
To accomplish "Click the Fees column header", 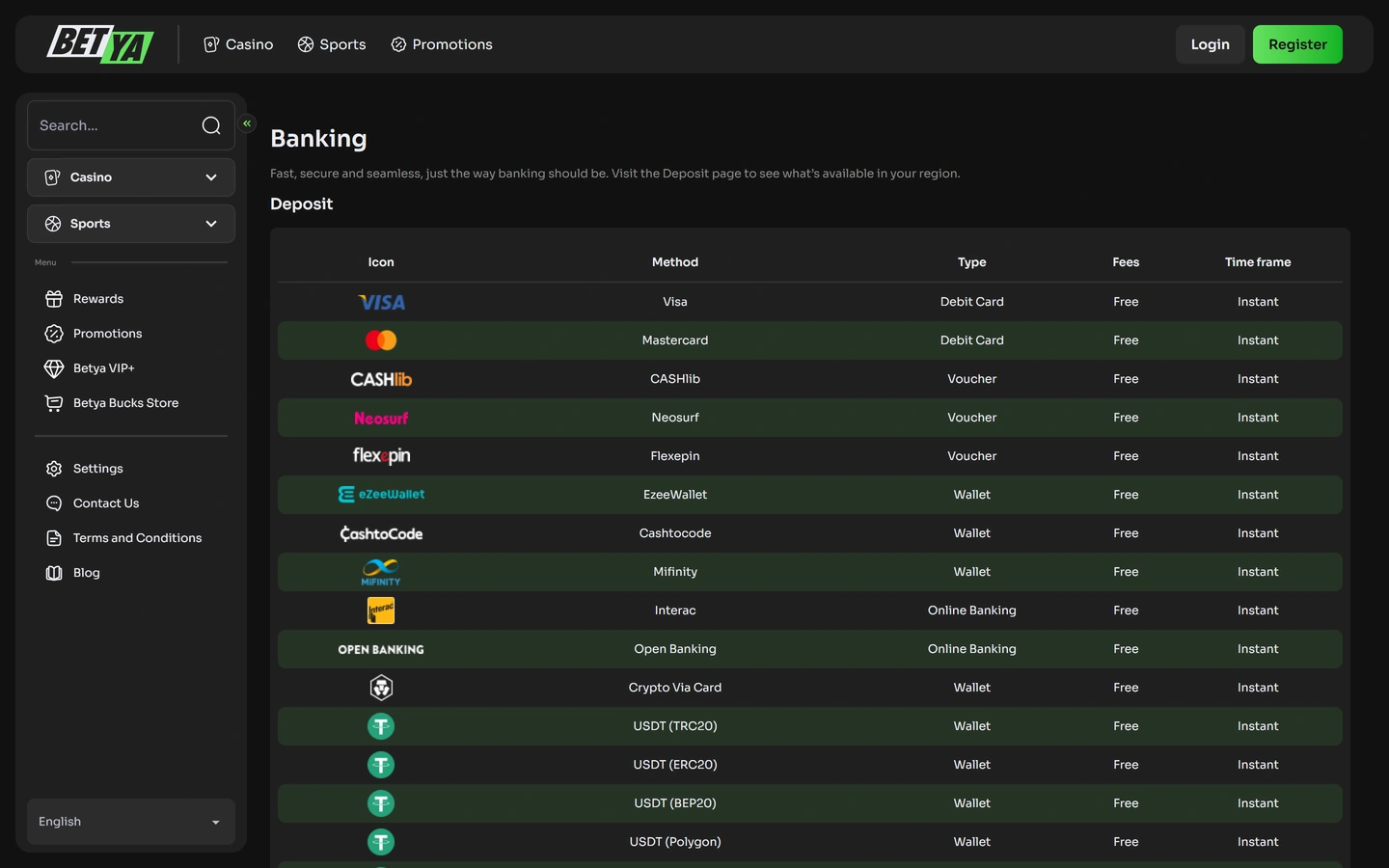I will click(1126, 262).
